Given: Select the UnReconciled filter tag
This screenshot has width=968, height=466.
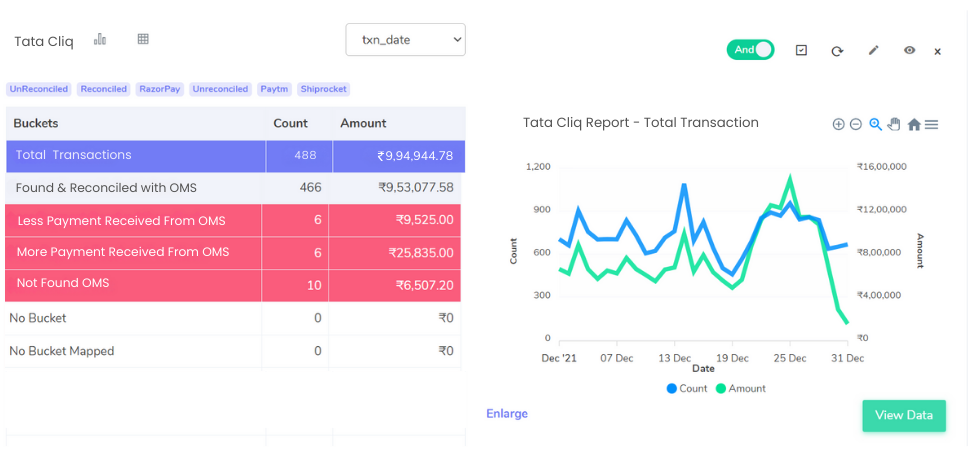Looking at the screenshot, I should (x=38, y=89).
